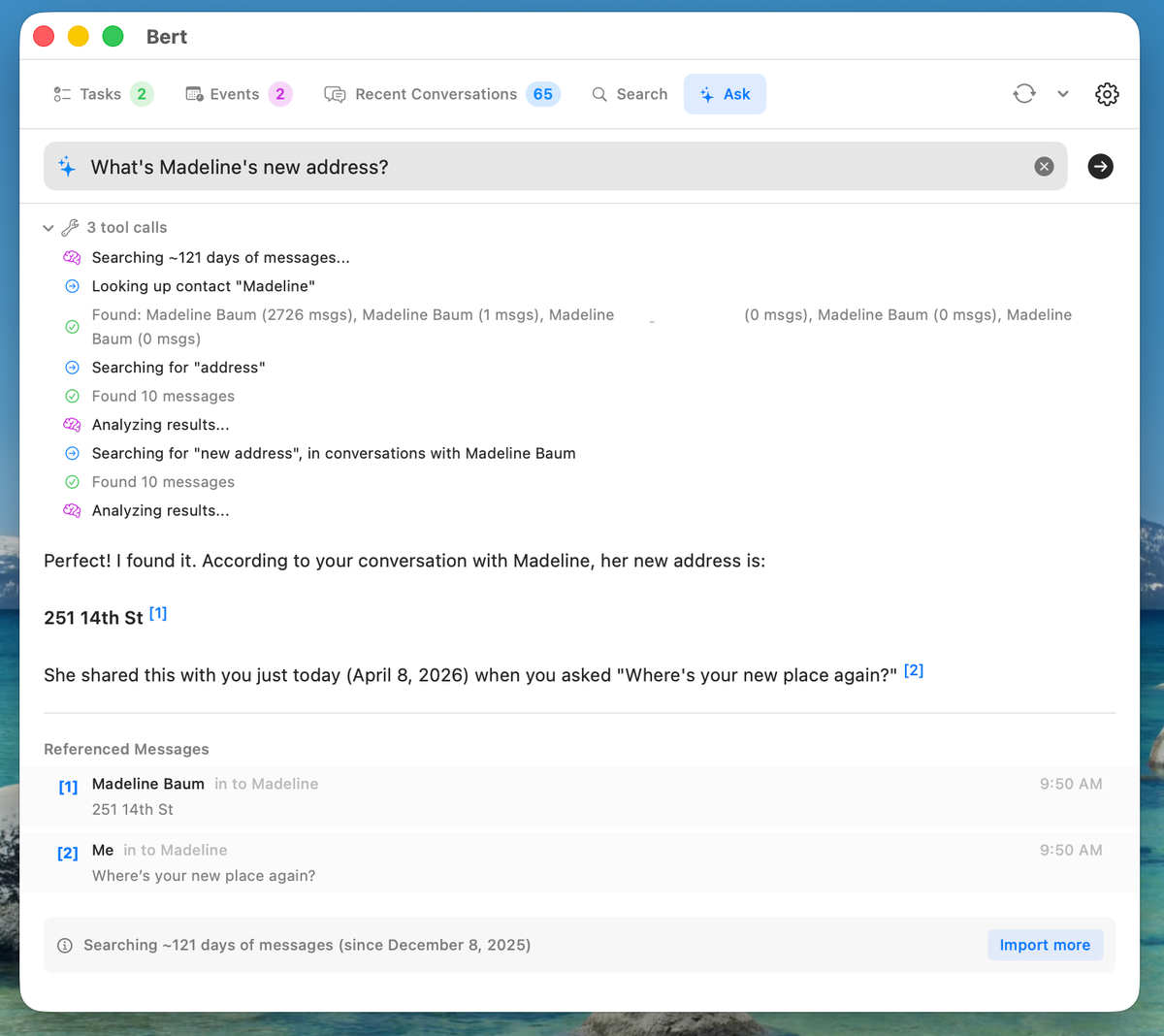Submit the question with the arrow button

[x=1100, y=167]
